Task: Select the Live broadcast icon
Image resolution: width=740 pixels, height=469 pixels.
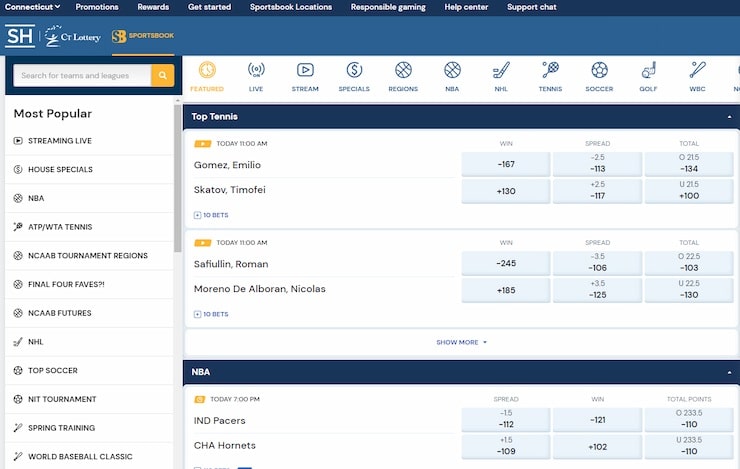Action: (x=256, y=70)
